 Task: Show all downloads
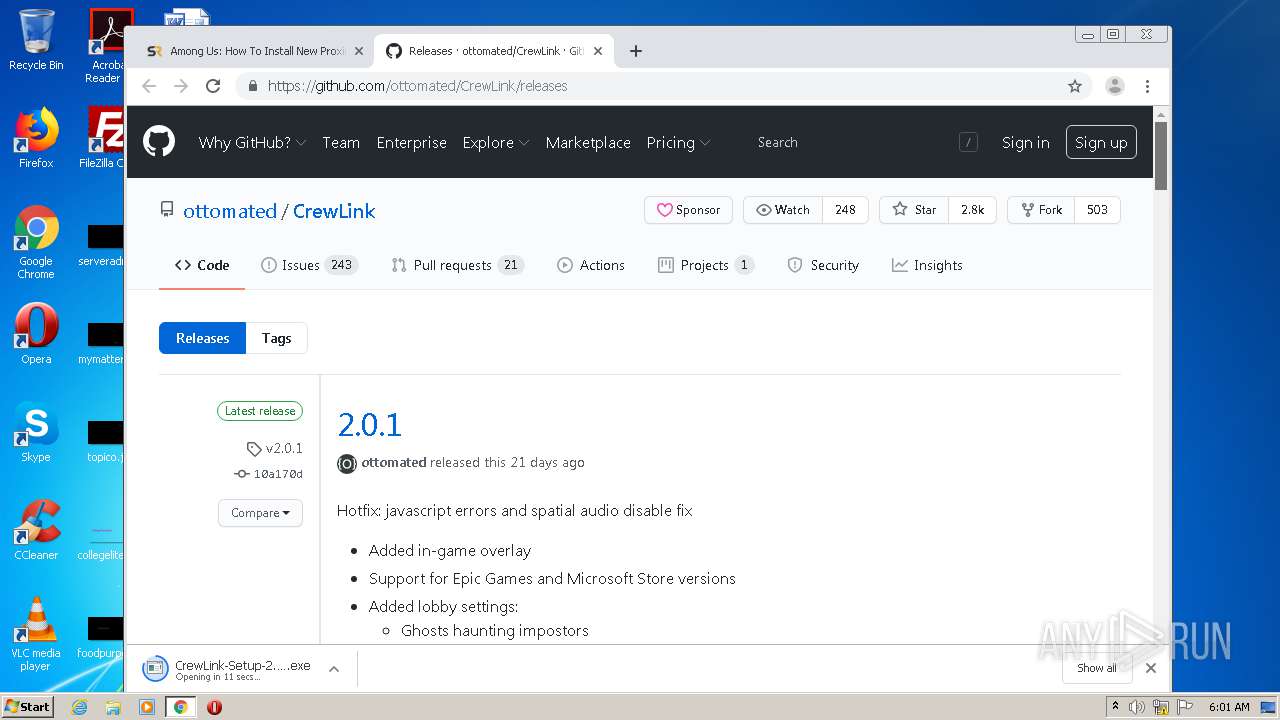click(x=1097, y=668)
